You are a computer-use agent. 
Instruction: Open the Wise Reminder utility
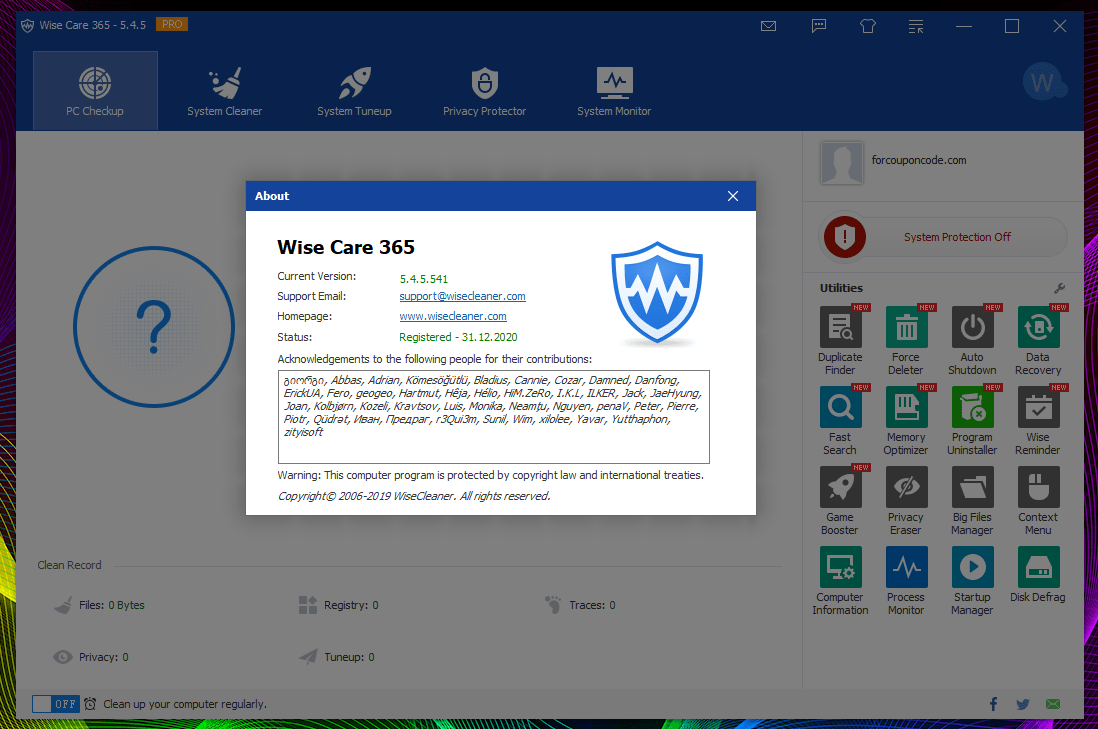tap(1038, 421)
